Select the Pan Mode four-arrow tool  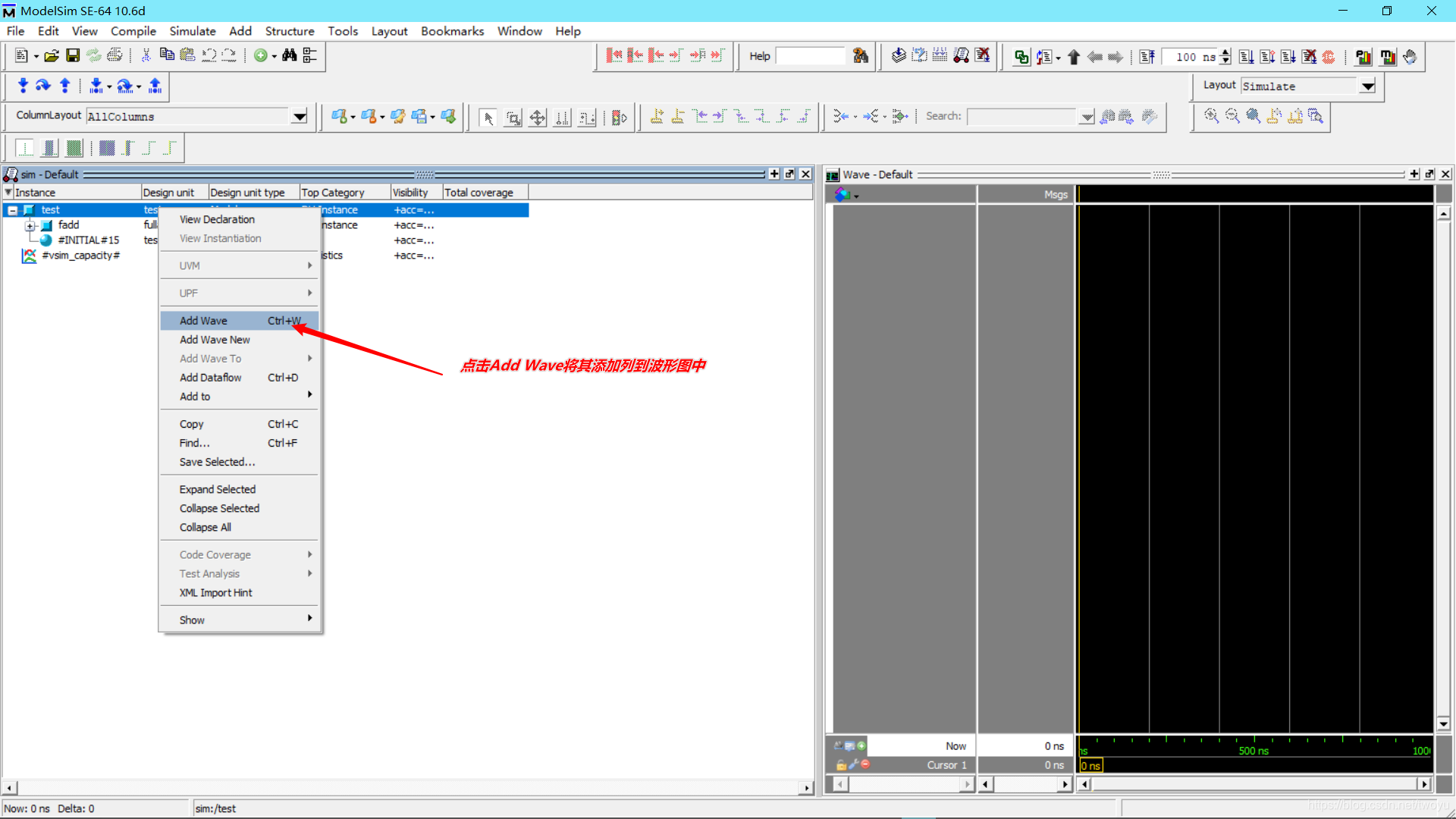point(538,118)
